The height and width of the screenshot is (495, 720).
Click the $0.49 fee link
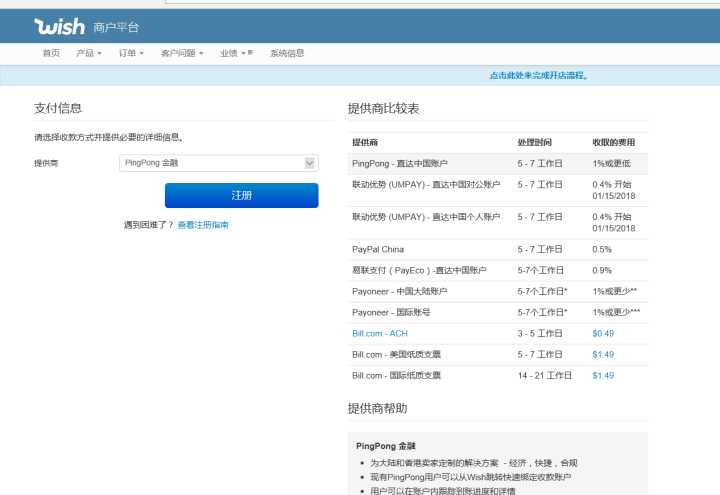pyautogui.click(x=603, y=333)
